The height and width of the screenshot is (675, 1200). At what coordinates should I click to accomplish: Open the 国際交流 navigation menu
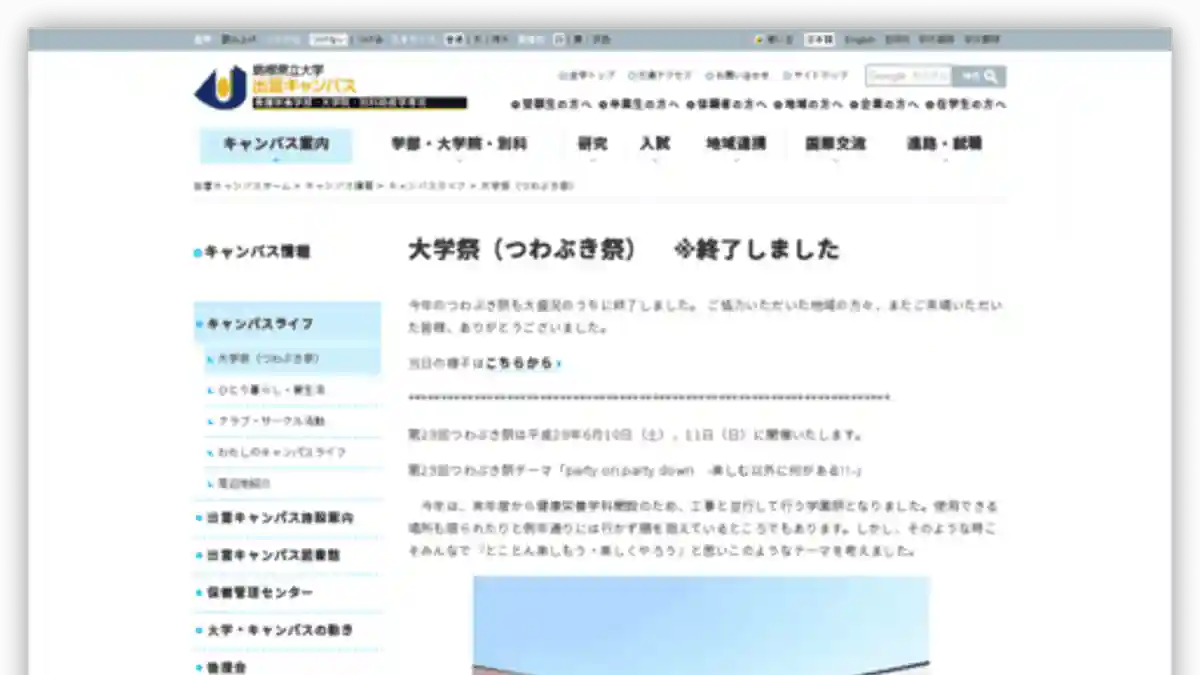click(836, 144)
